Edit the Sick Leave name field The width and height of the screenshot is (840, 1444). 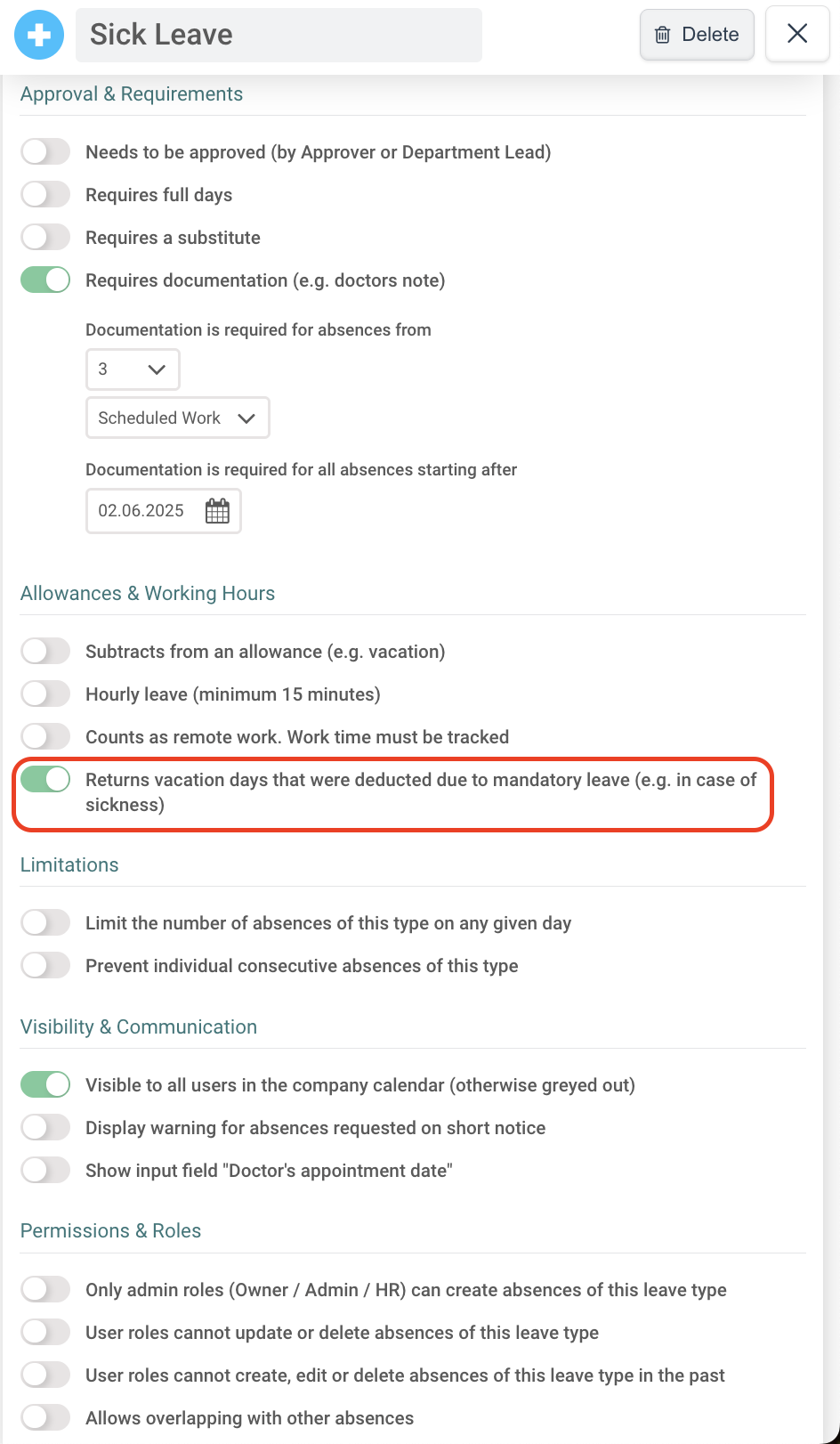point(279,35)
